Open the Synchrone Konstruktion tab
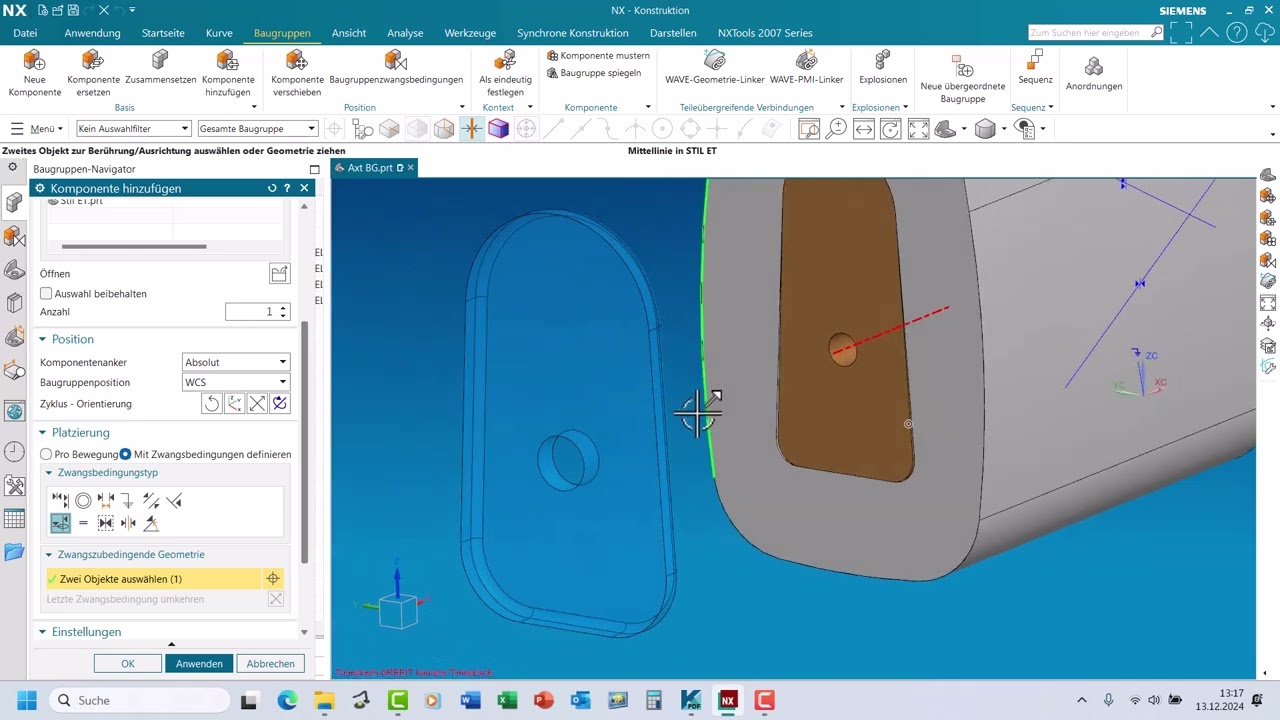 pyautogui.click(x=573, y=33)
